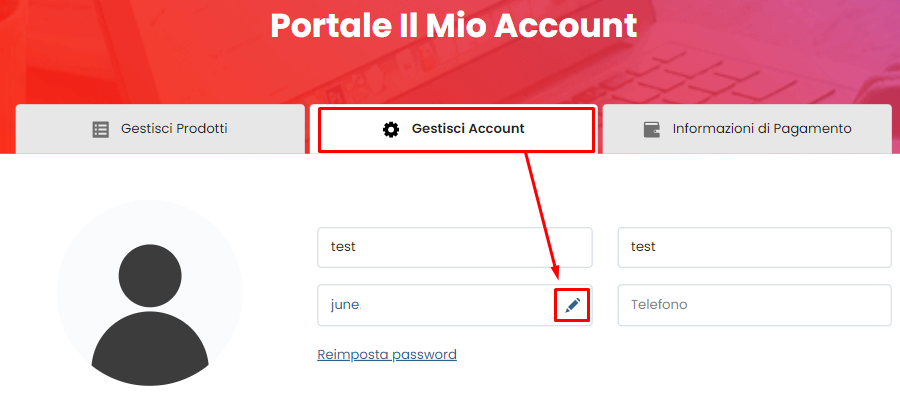Image resolution: width=900 pixels, height=409 pixels.
Task: Click the pencil edit icon in email field
Action: [x=572, y=305]
